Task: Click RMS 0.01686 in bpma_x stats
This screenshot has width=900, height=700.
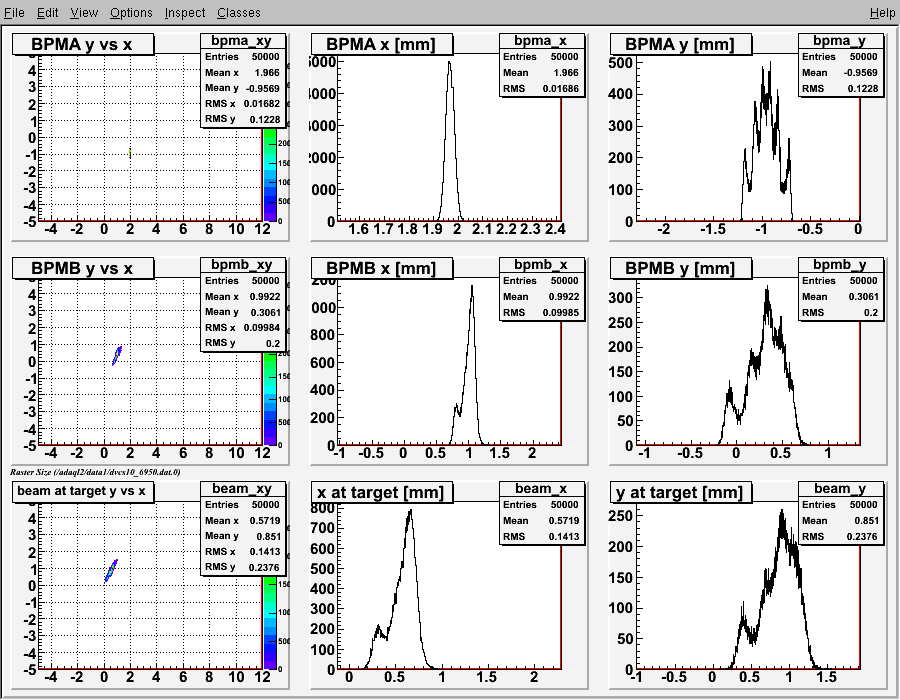Action: [542, 89]
